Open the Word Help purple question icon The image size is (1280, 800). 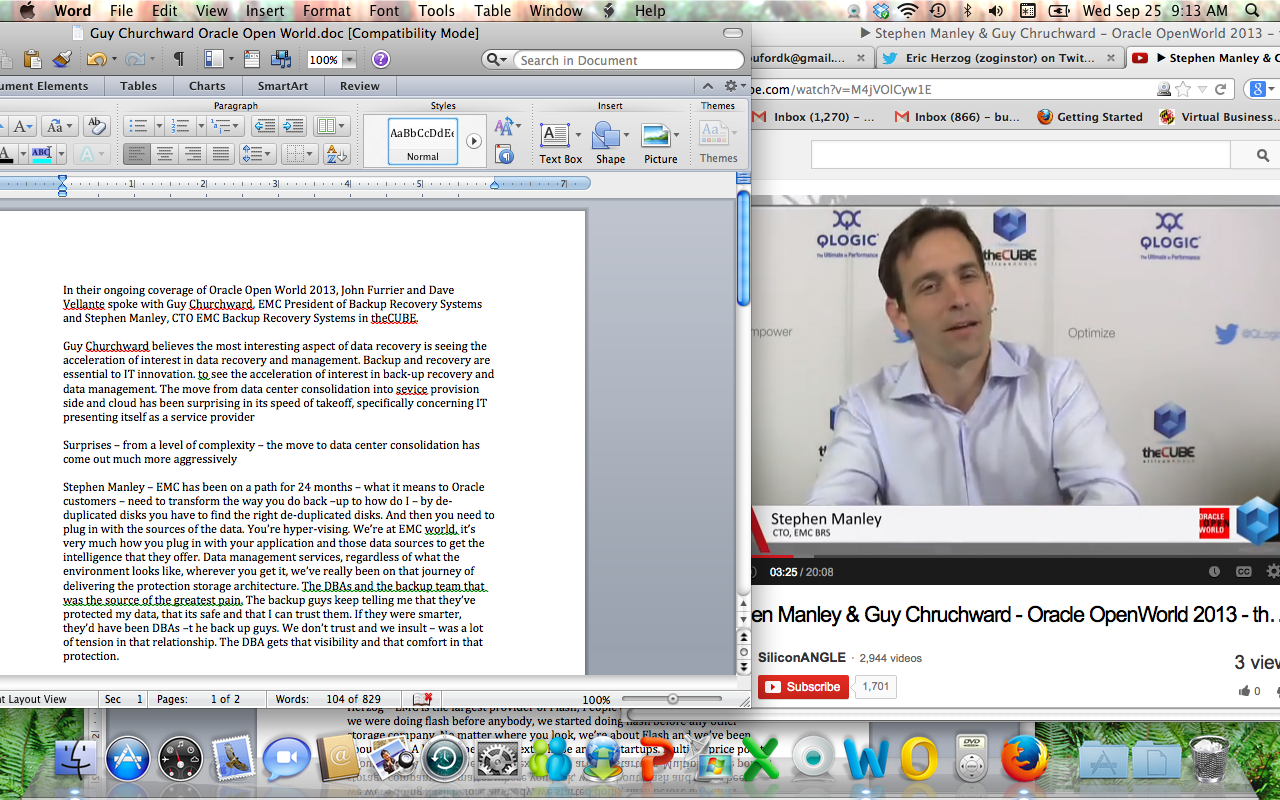click(x=381, y=60)
